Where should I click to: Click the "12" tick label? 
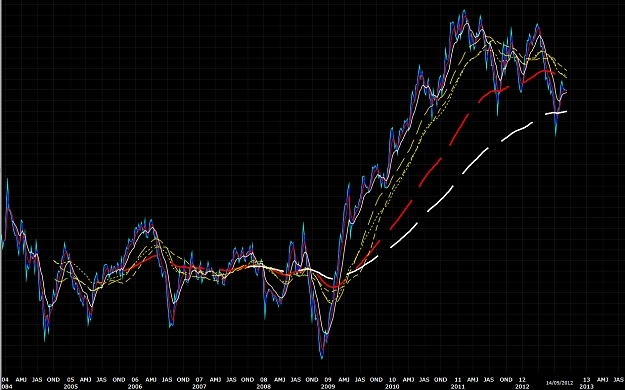coord(522,380)
